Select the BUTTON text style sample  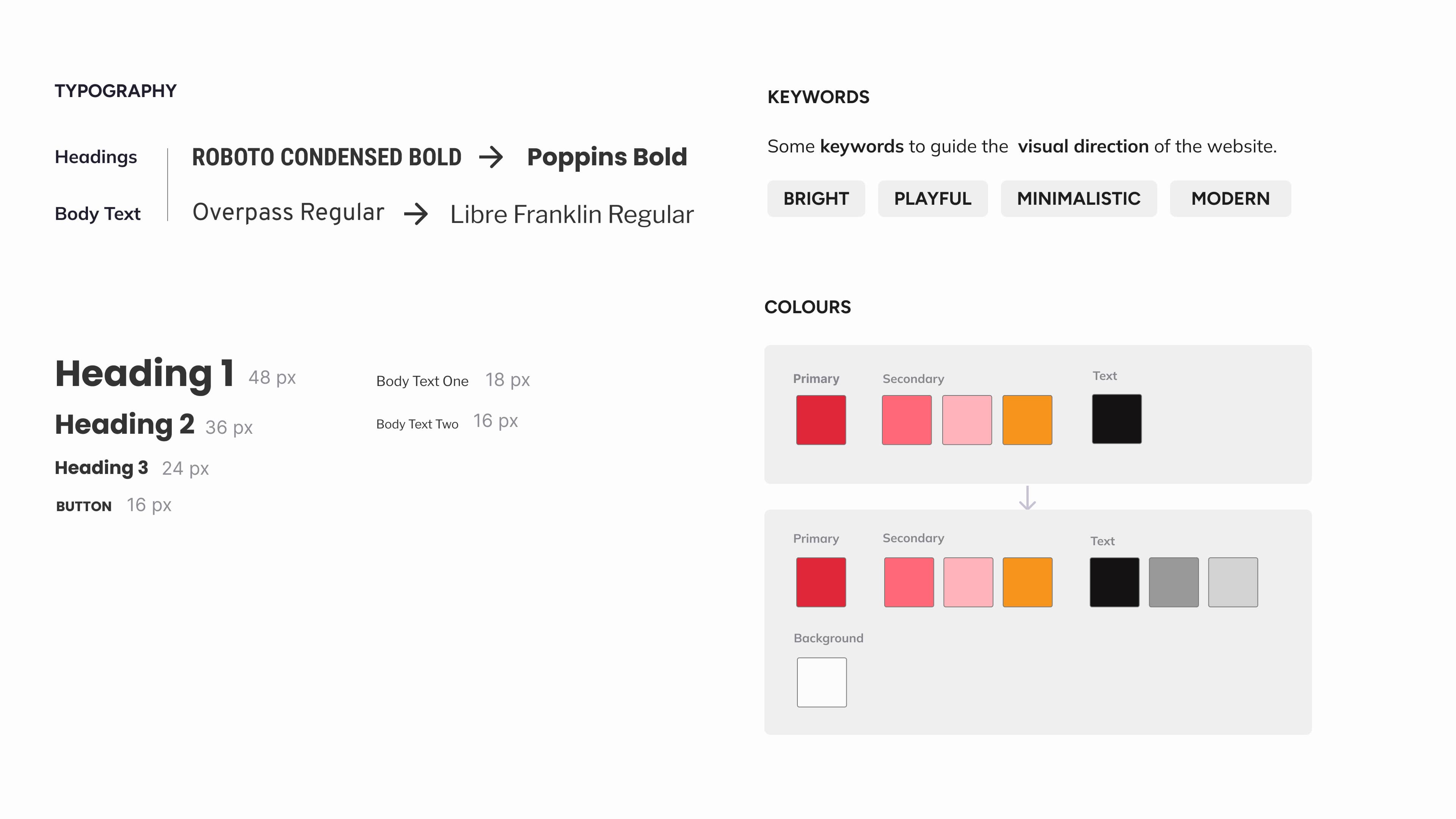(x=84, y=507)
